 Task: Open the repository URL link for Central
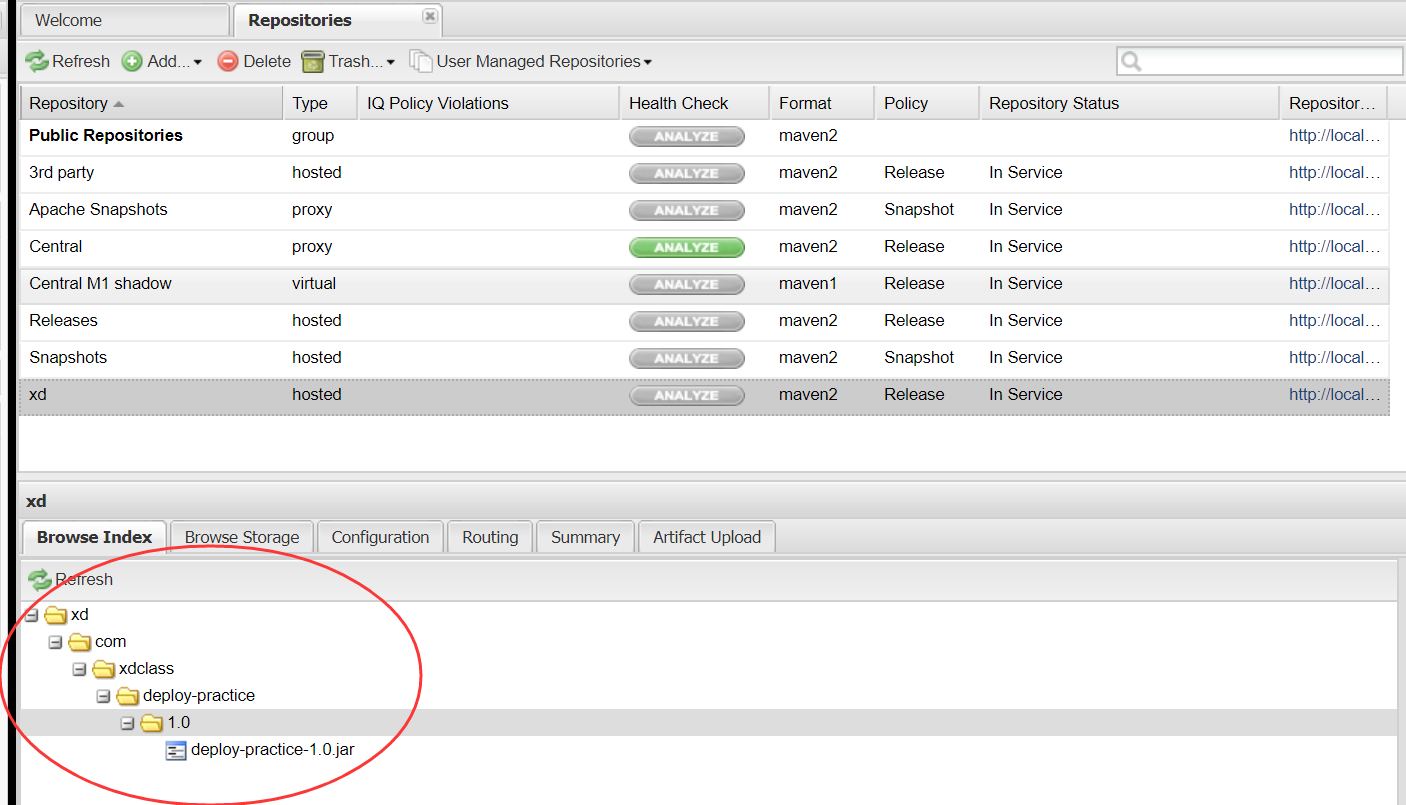[1335, 247]
